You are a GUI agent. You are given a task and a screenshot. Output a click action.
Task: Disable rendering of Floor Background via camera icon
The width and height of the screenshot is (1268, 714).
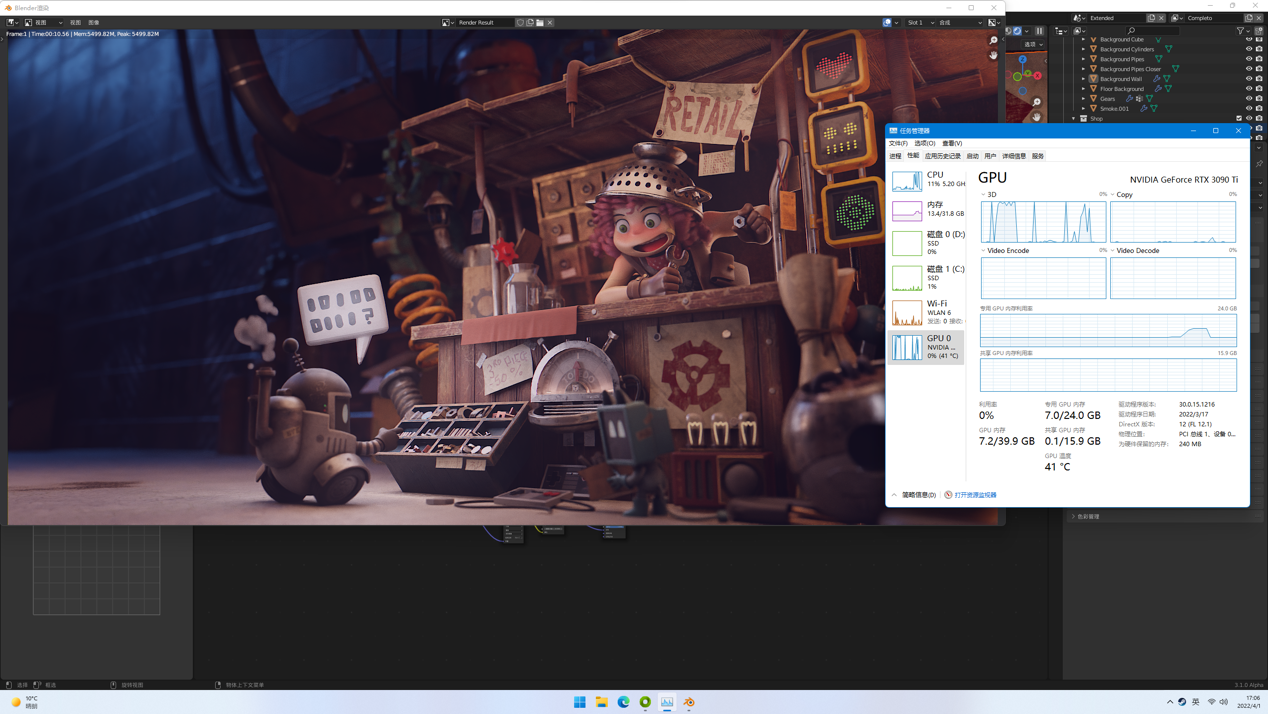tap(1259, 89)
